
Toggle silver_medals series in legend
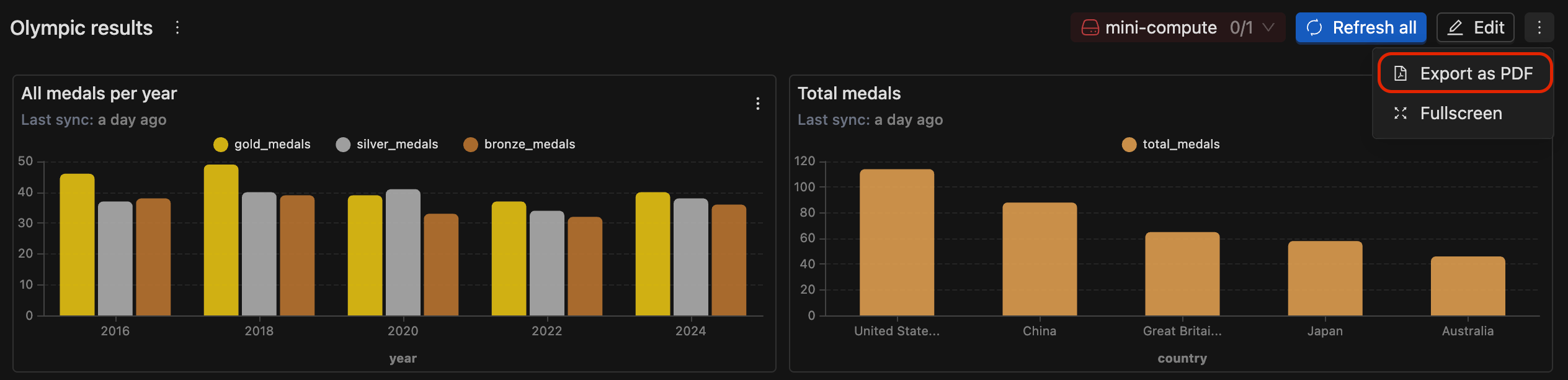pyautogui.click(x=387, y=145)
